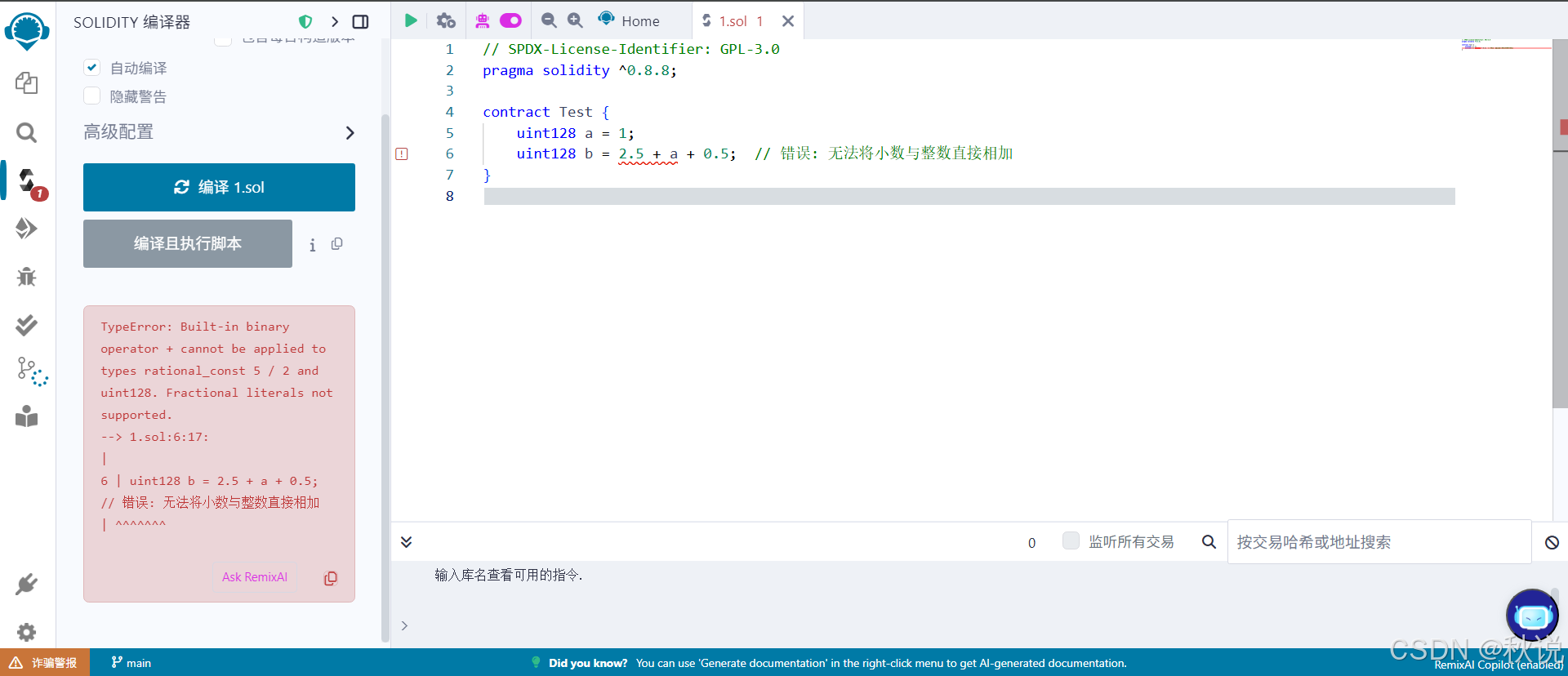Copy the script via icon beside info
Image resolution: width=1568 pixels, height=676 pixels.
coord(336,244)
